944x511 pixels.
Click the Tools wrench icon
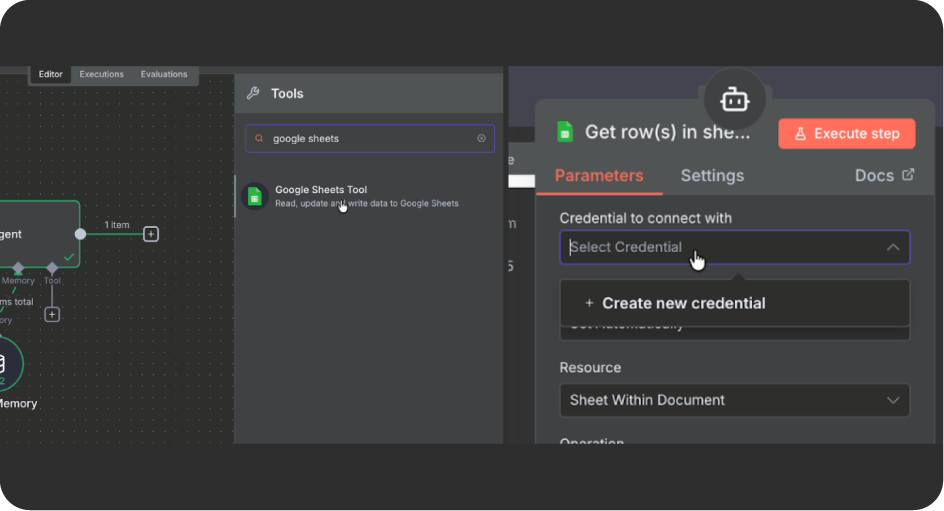253,93
